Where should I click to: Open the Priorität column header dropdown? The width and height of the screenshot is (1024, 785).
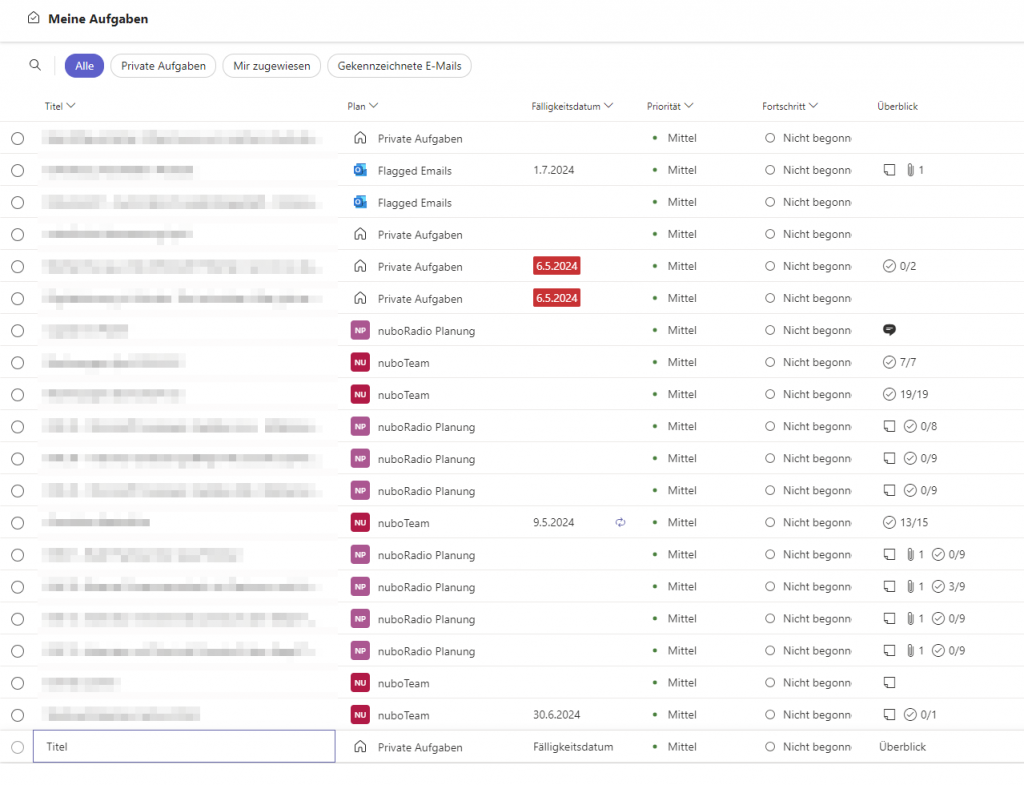pyautogui.click(x=670, y=106)
